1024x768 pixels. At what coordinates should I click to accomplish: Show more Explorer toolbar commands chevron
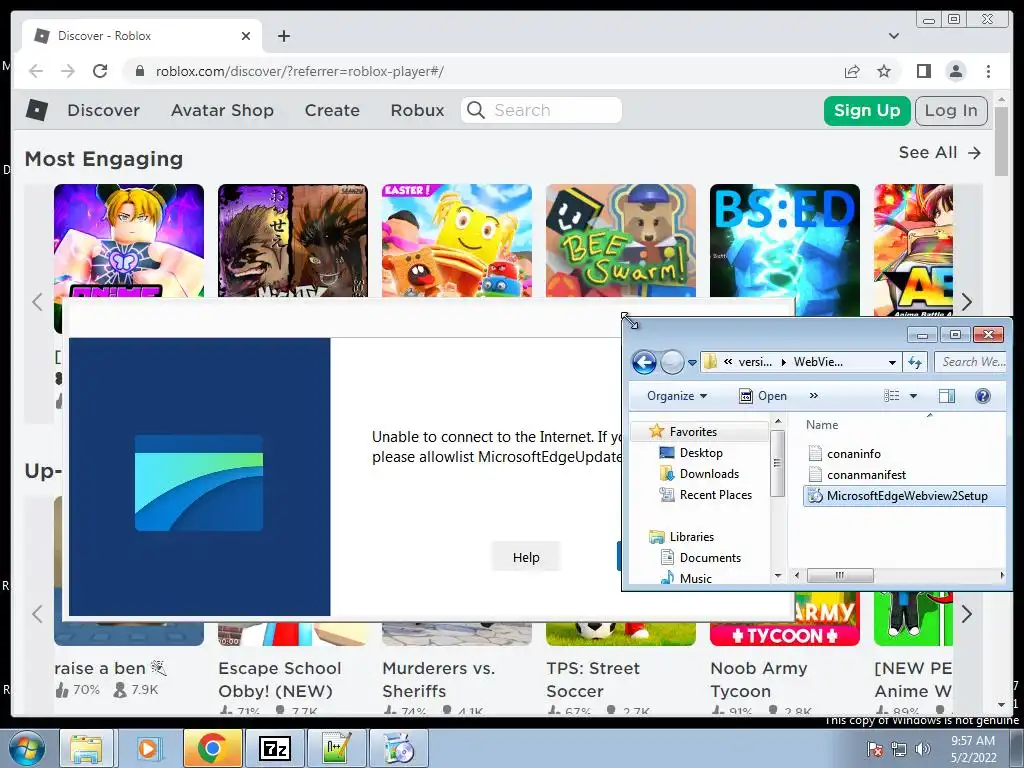pos(814,395)
